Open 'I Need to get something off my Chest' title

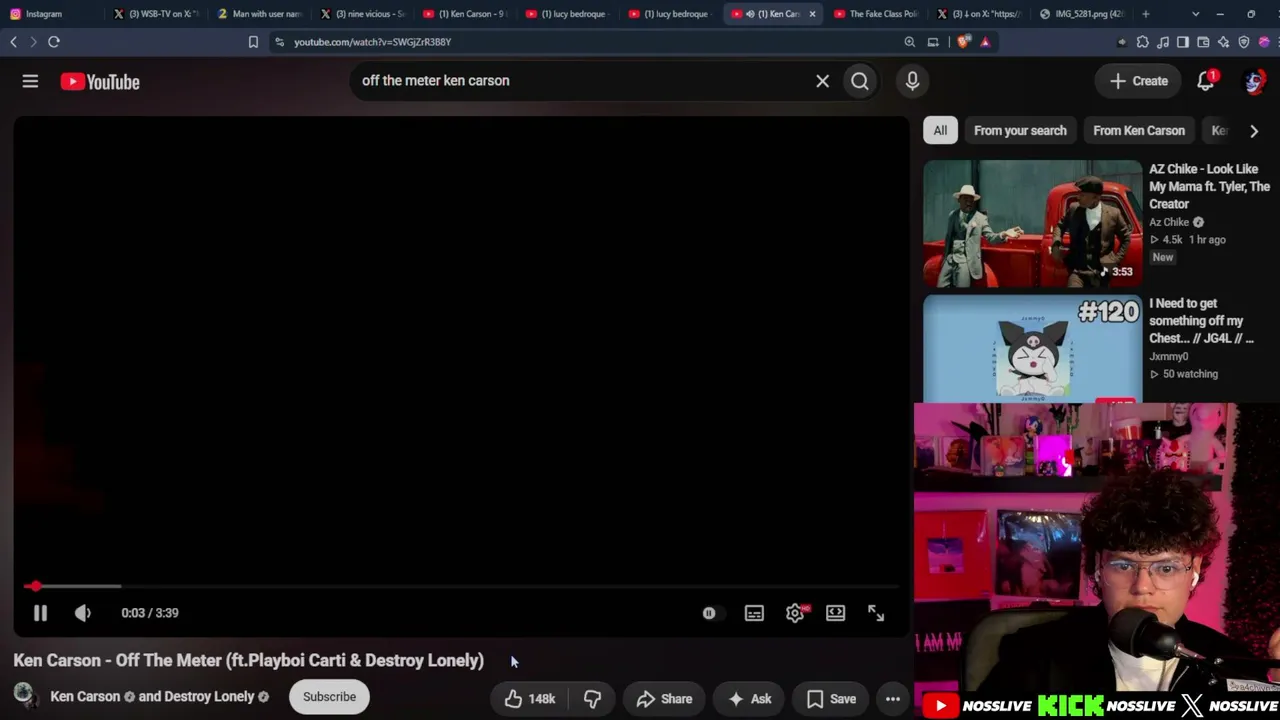(1201, 320)
